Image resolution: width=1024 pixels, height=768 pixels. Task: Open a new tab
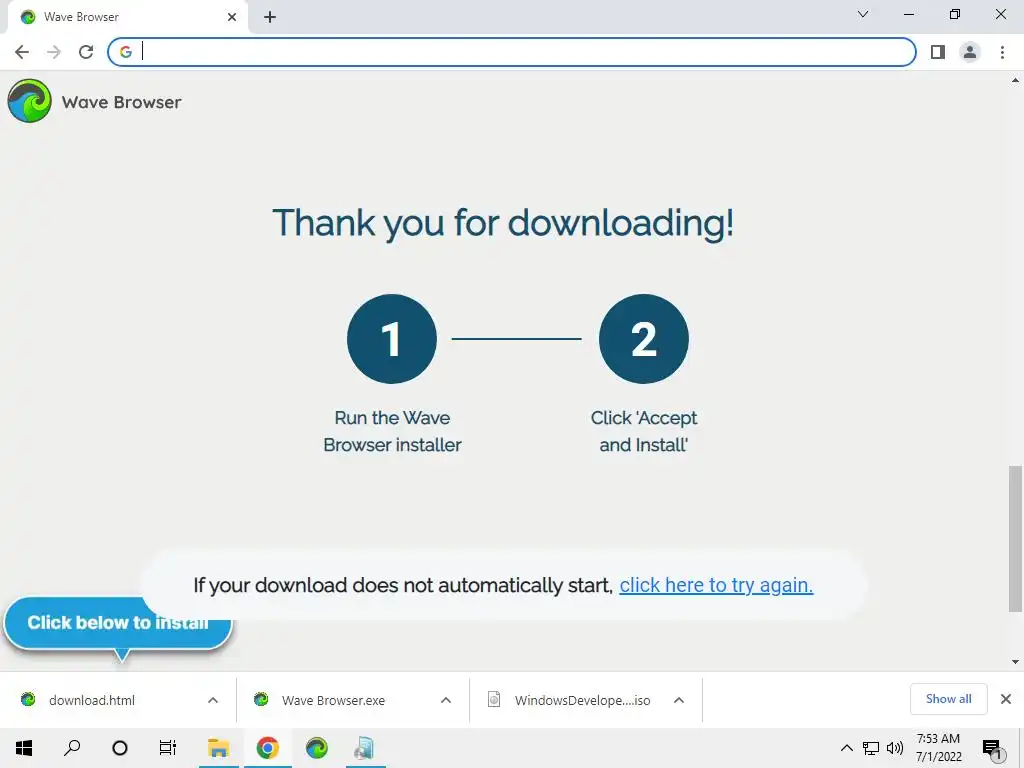tap(270, 17)
